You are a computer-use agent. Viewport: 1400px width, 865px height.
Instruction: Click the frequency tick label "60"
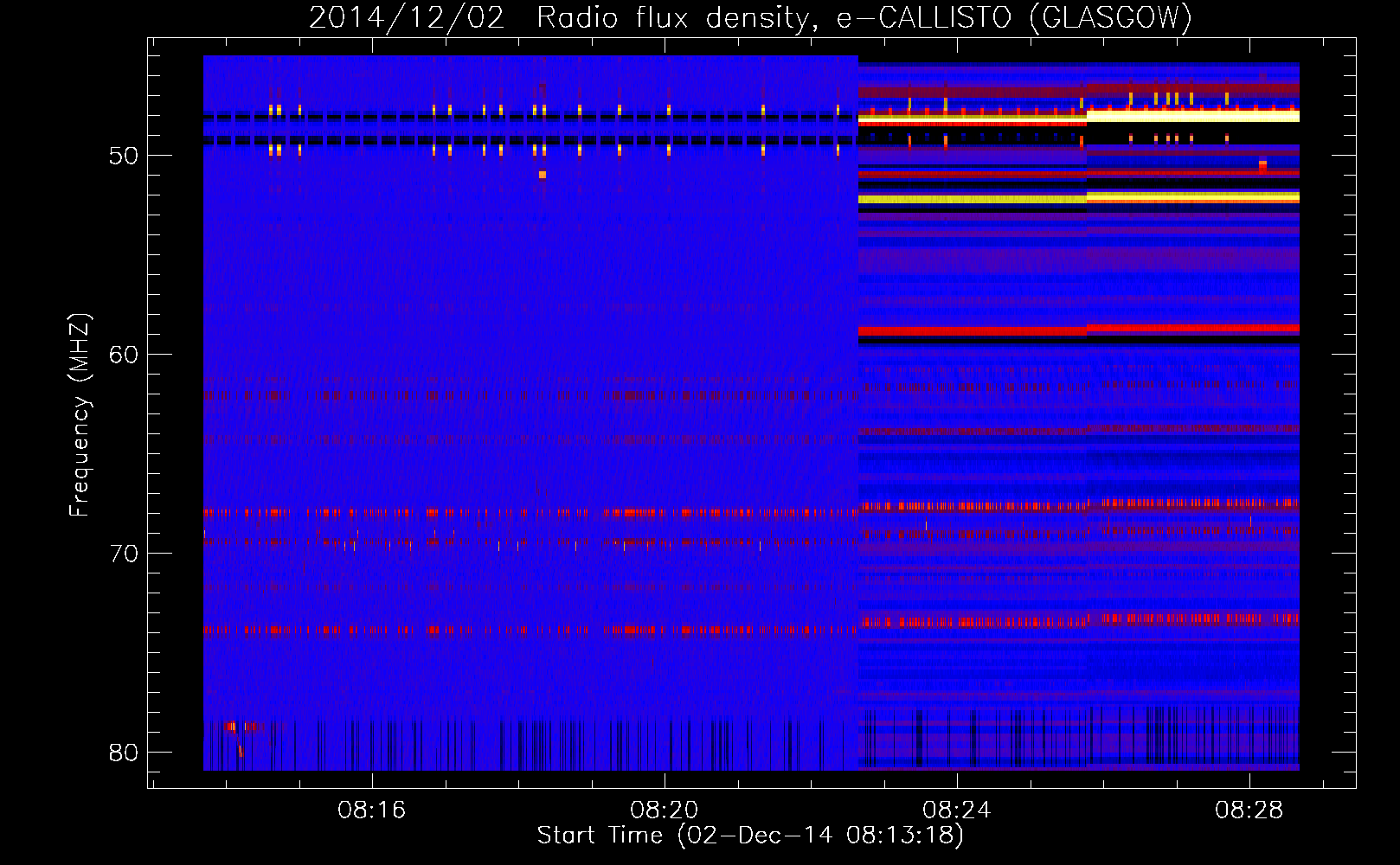coord(124,355)
